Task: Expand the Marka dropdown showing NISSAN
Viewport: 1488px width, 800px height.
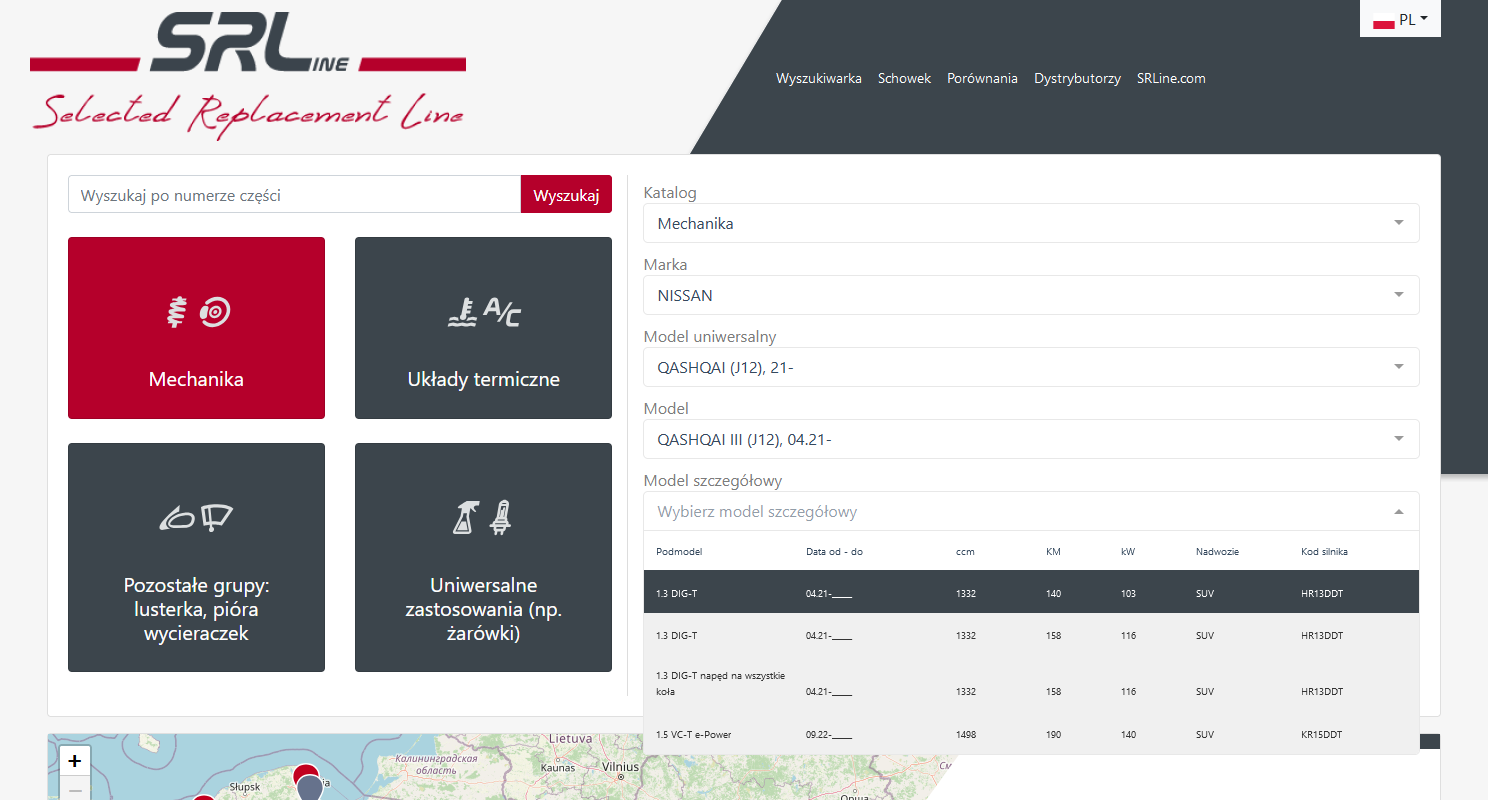Action: (1031, 295)
